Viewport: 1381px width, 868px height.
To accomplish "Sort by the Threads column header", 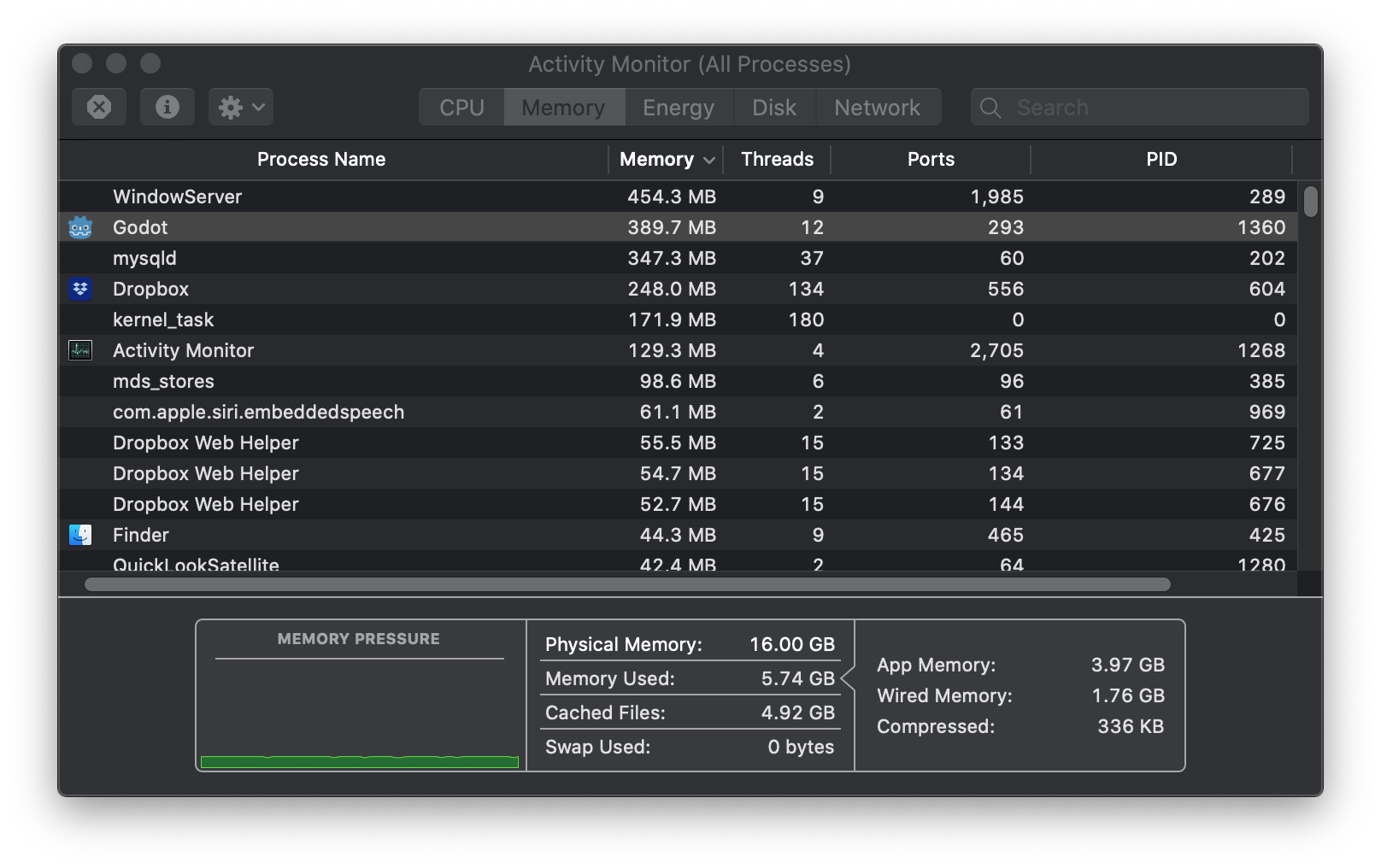I will tap(776, 159).
